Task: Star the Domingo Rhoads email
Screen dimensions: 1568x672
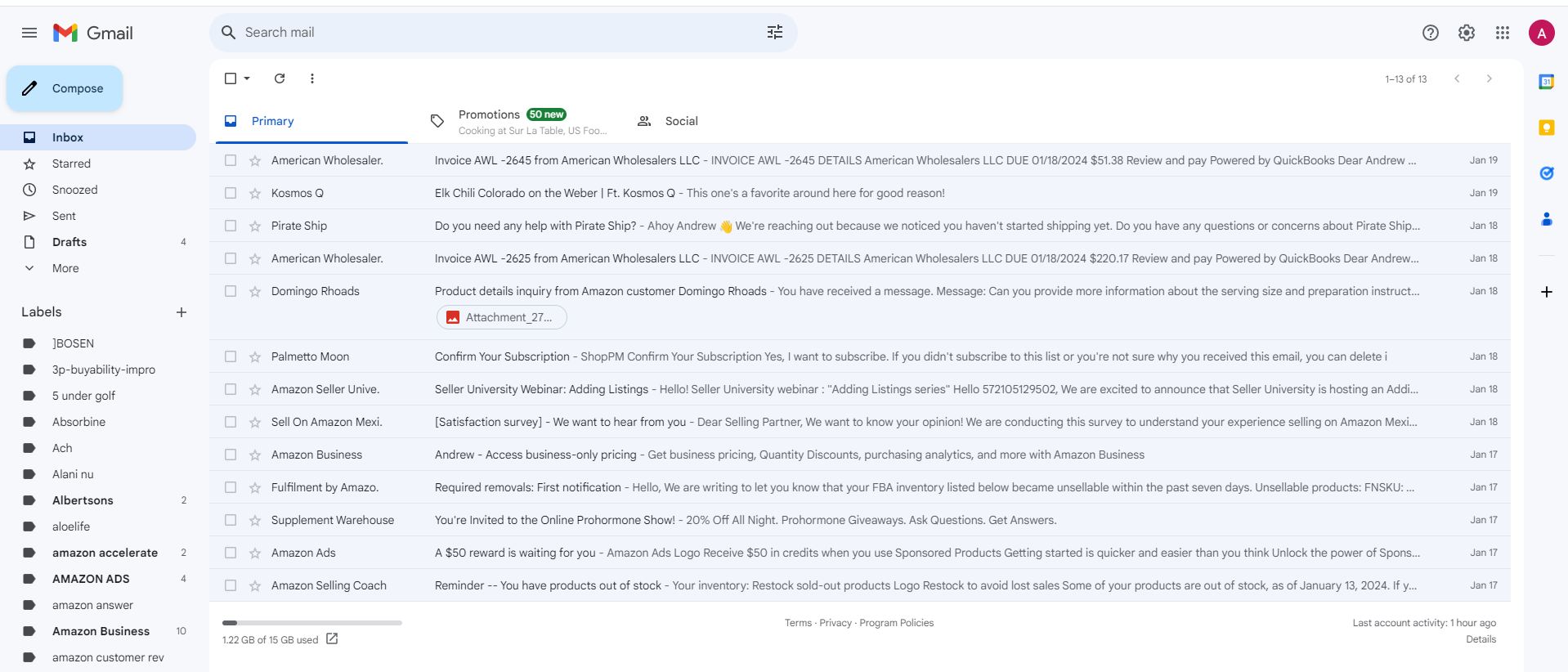Action: (255, 291)
